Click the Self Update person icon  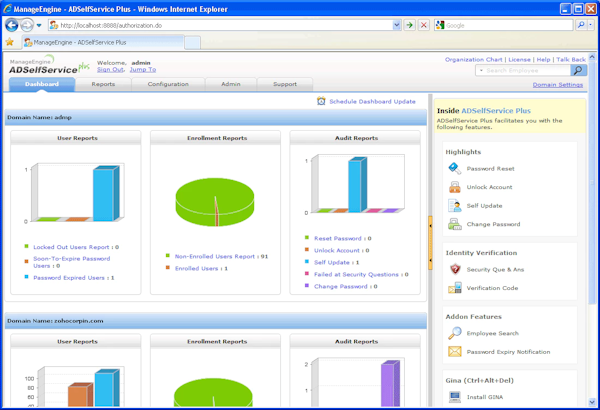pyautogui.click(x=455, y=206)
